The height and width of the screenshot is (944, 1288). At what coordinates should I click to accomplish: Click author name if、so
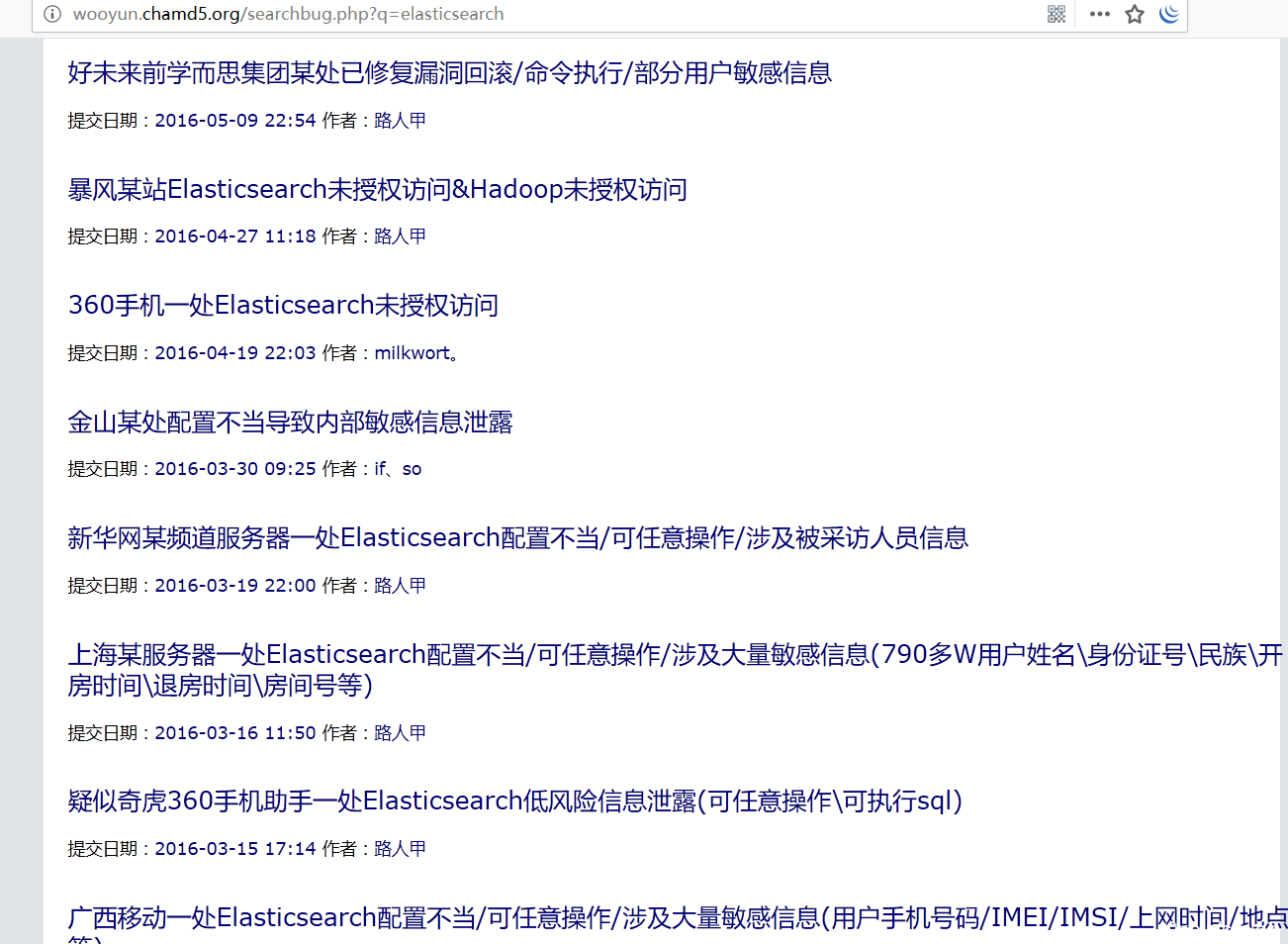pos(398,469)
